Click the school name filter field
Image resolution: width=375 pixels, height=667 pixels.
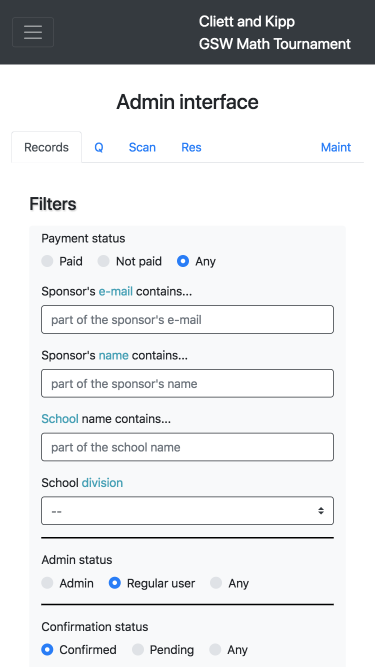(188, 447)
